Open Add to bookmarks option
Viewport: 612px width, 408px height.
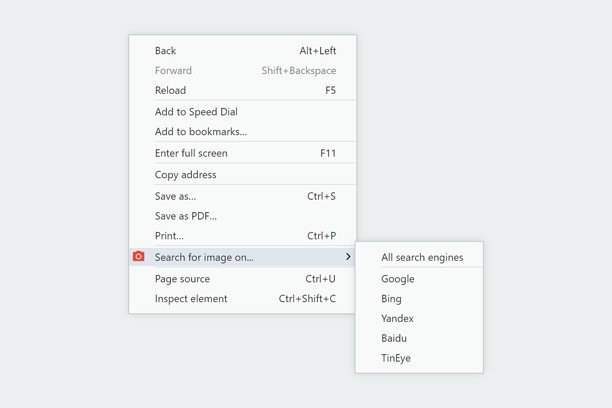click(201, 132)
